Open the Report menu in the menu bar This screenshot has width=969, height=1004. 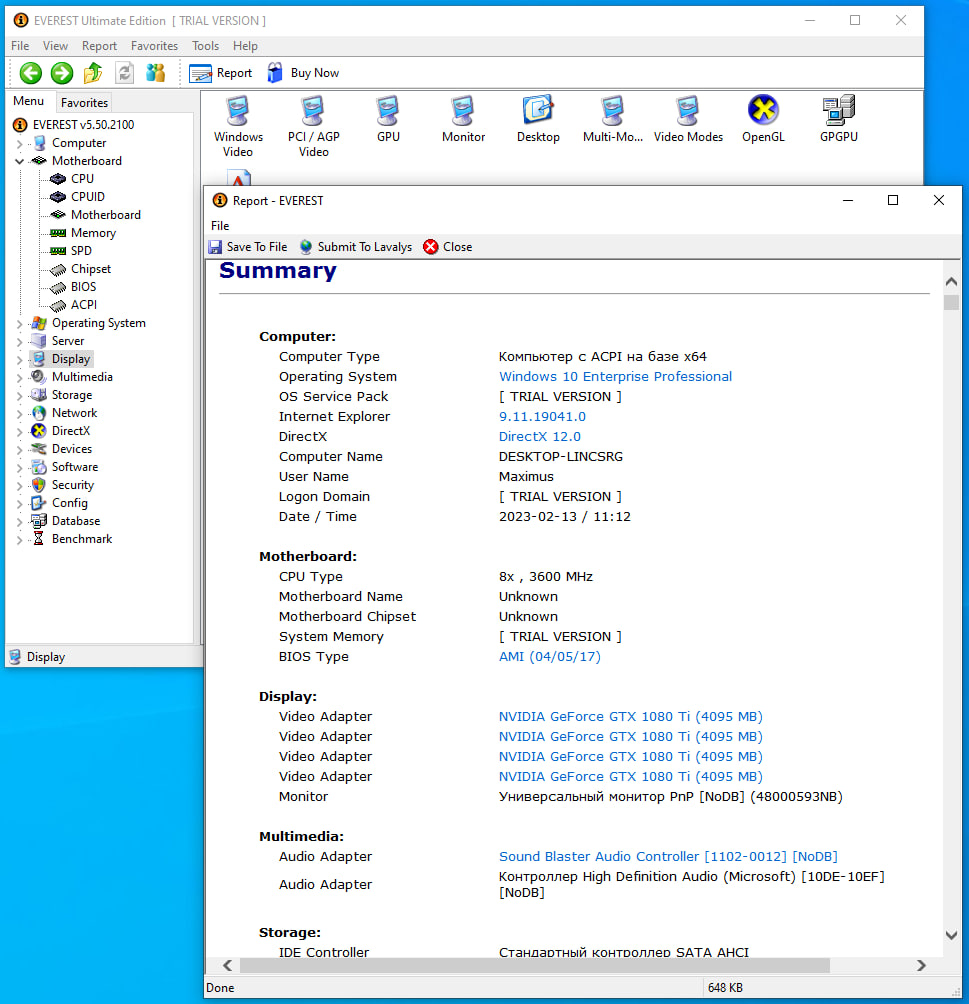[x=99, y=46]
